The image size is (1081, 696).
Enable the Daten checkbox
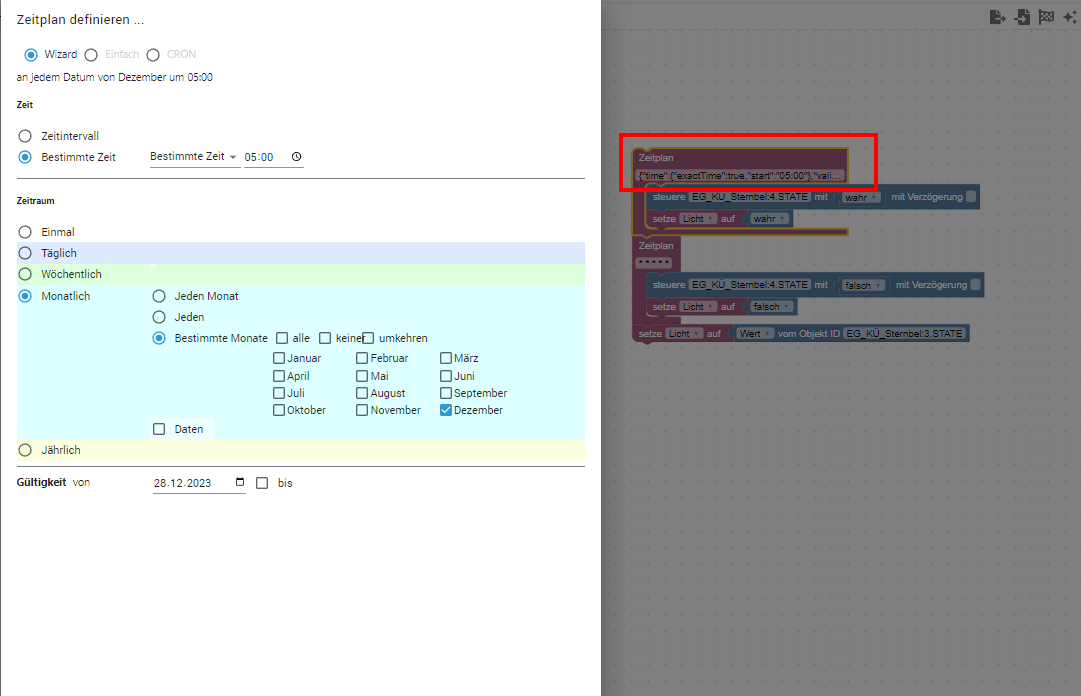(159, 429)
